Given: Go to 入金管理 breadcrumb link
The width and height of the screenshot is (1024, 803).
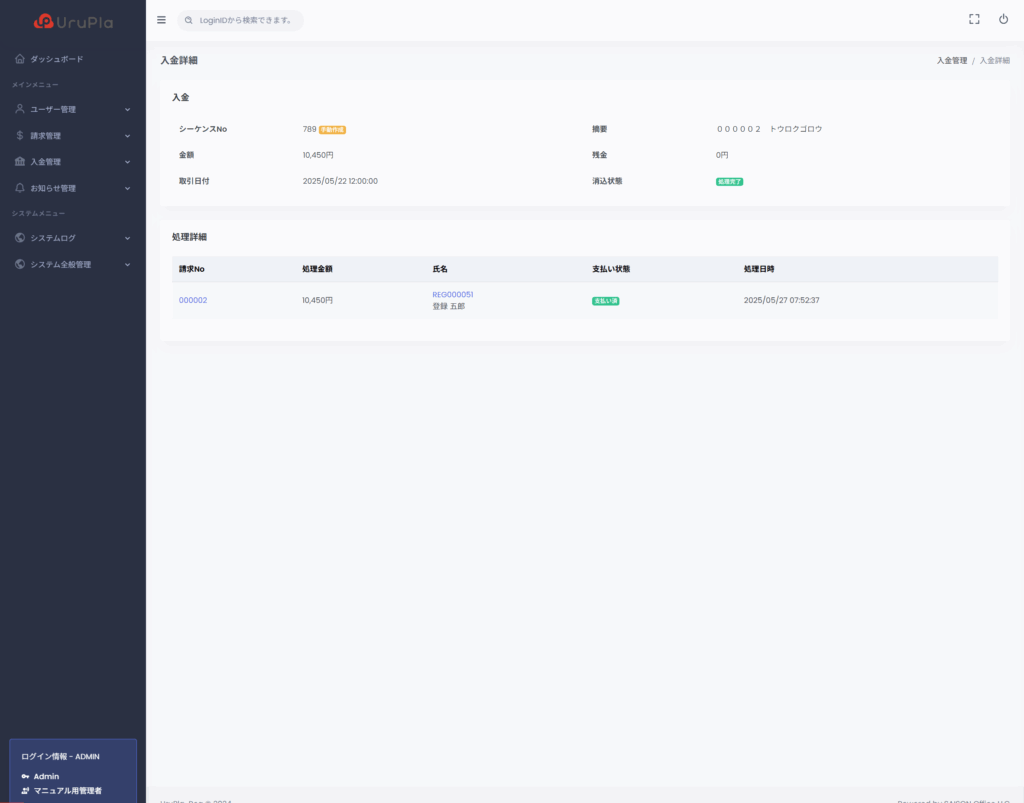Looking at the screenshot, I should tap(952, 61).
